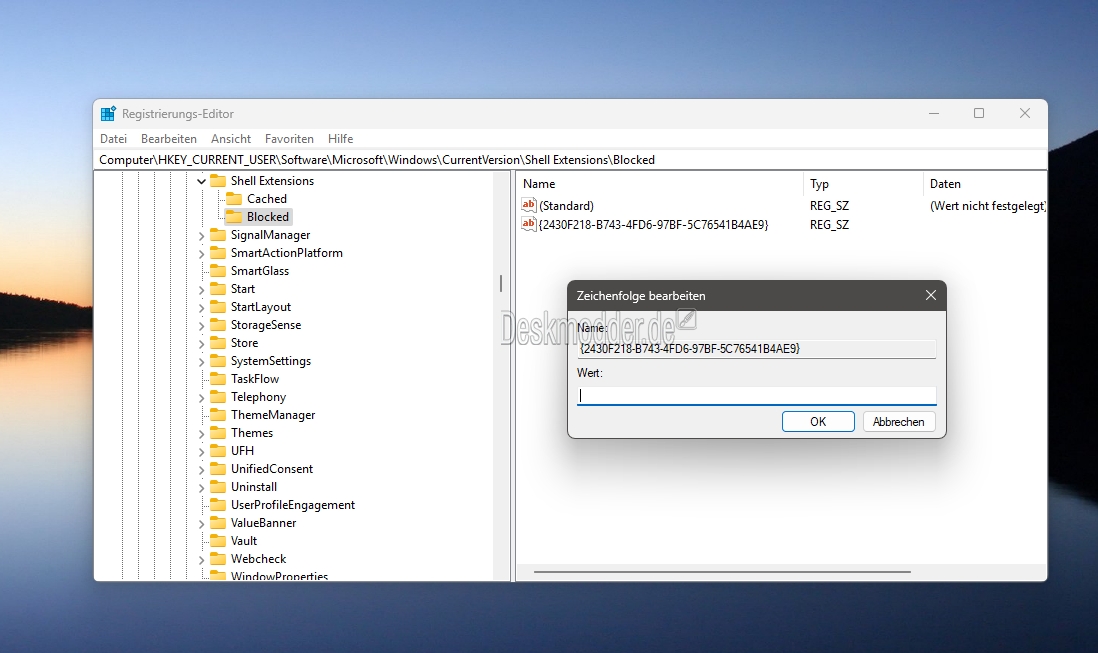Close the Zeichenfolge bearbeiten dialog
Viewport: 1098px width, 653px height.
pos(931,295)
